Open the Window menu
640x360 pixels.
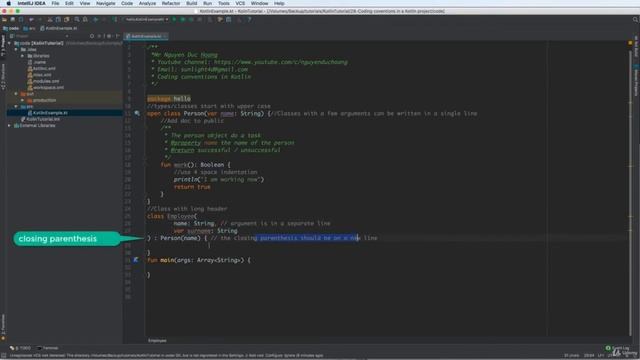point(259,3)
